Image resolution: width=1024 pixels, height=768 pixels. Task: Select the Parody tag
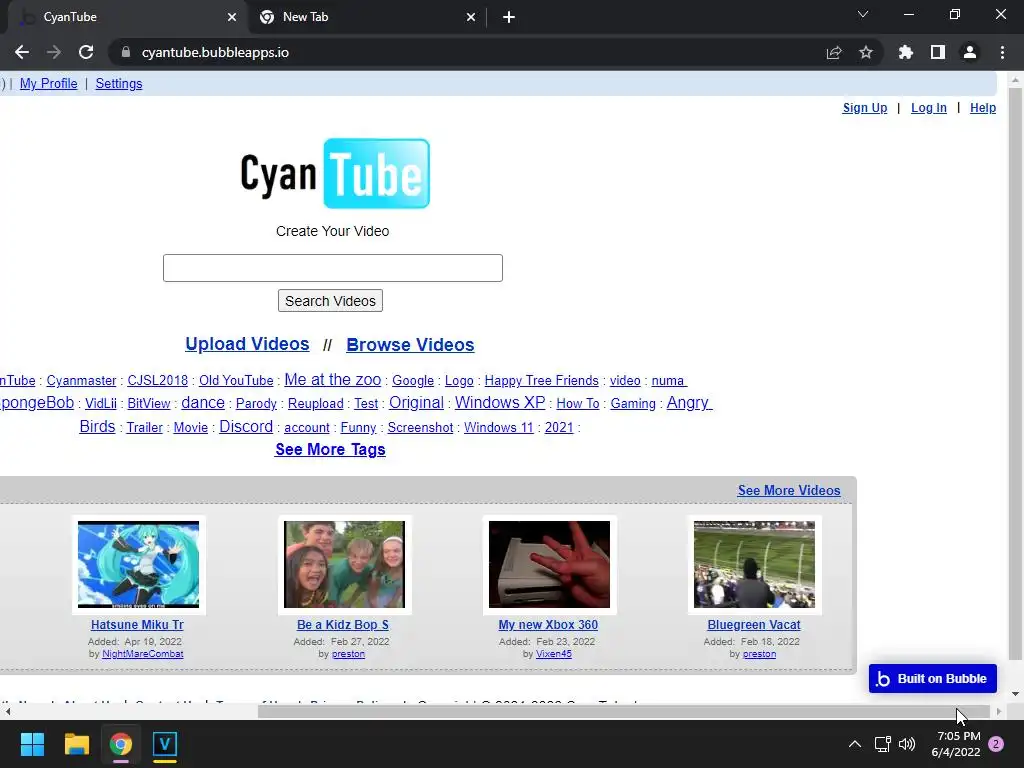(256, 404)
